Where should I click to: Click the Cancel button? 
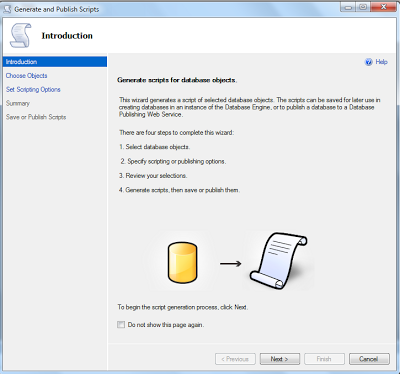coord(369,359)
